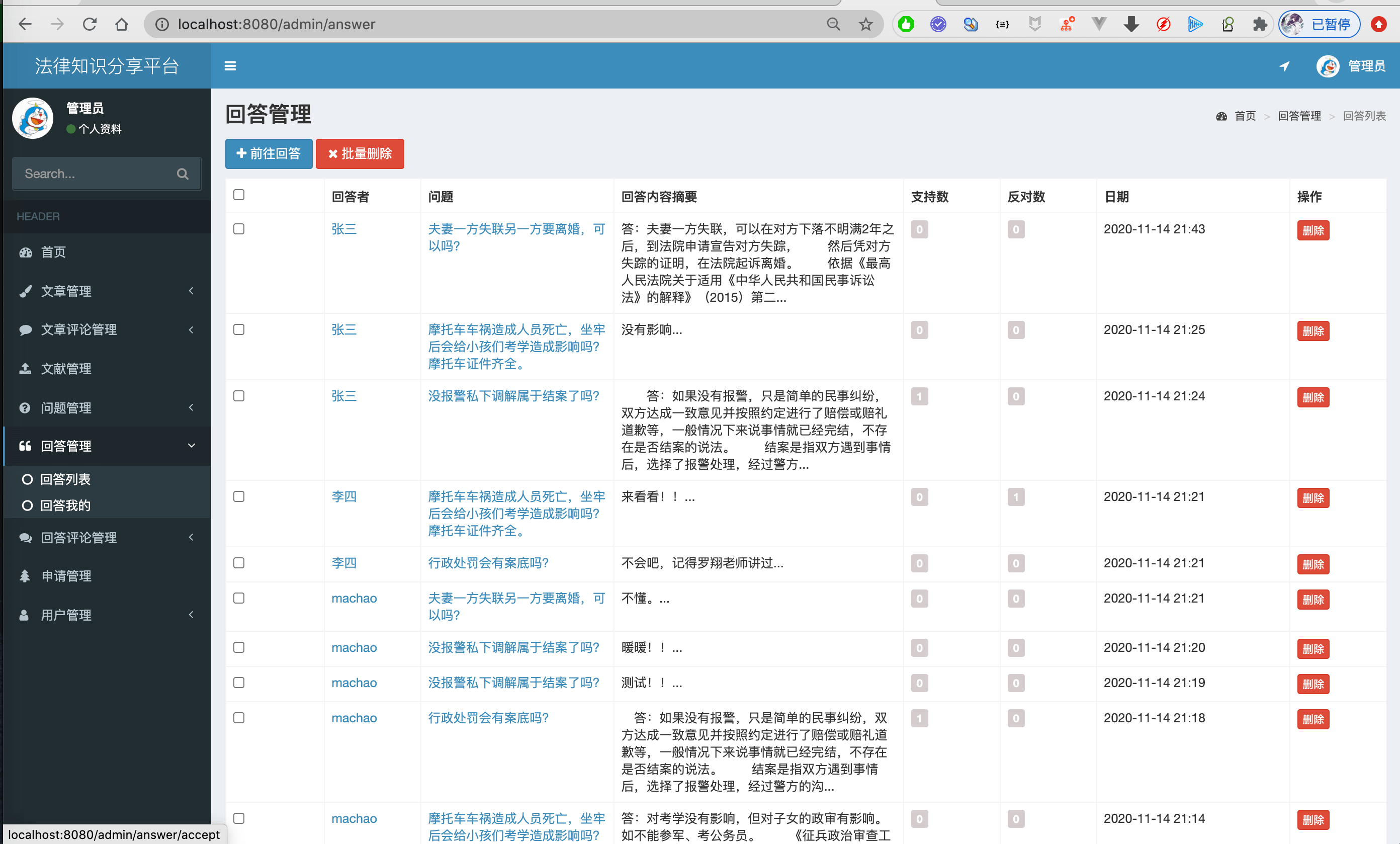Open browser extensions puzzle icon

[x=1259, y=25]
